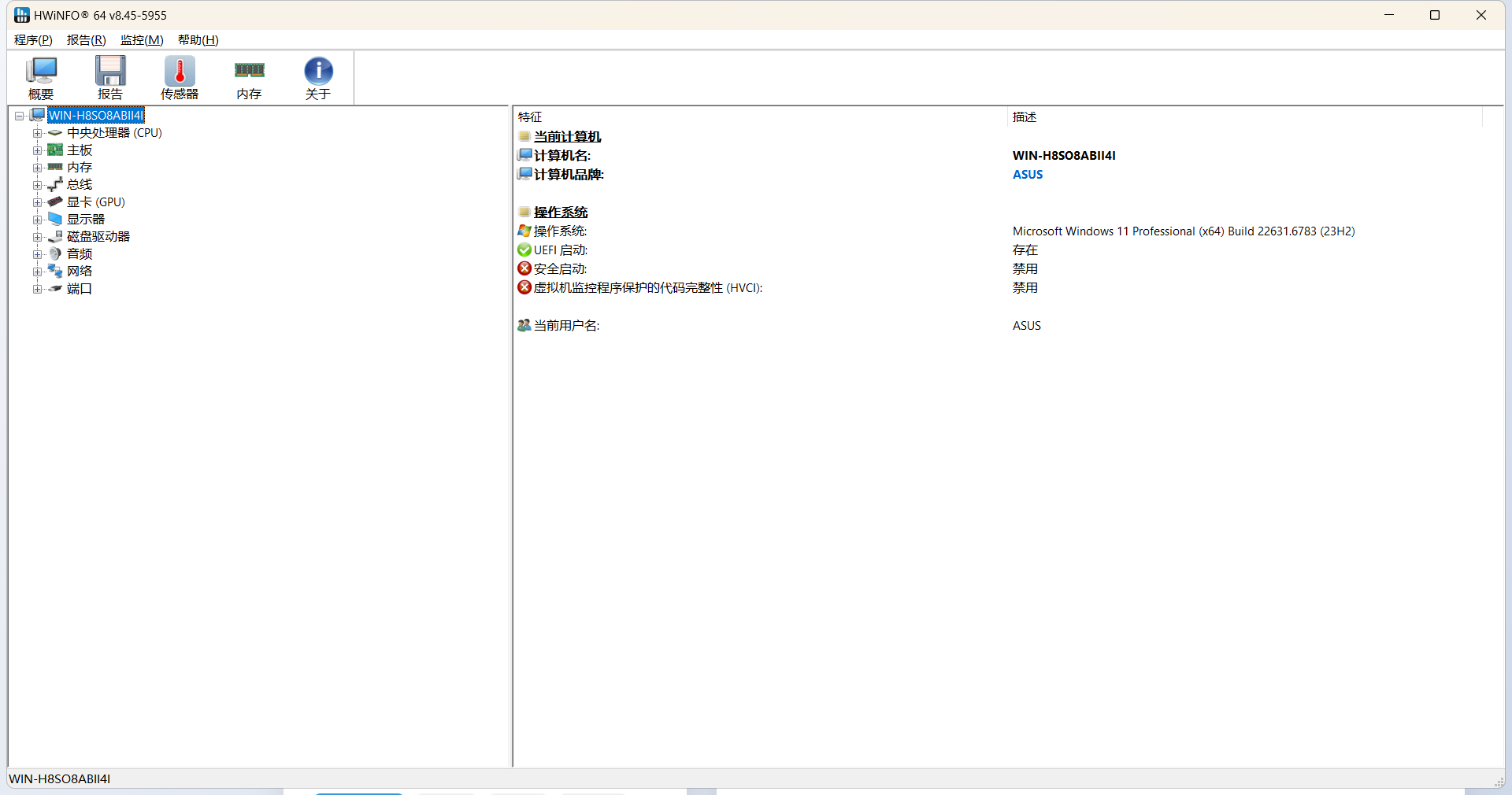Click the Microsoft Windows 11 Professional build text
Image resolution: width=1512 pixels, height=795 pixels.
[x=1184, y=231]
